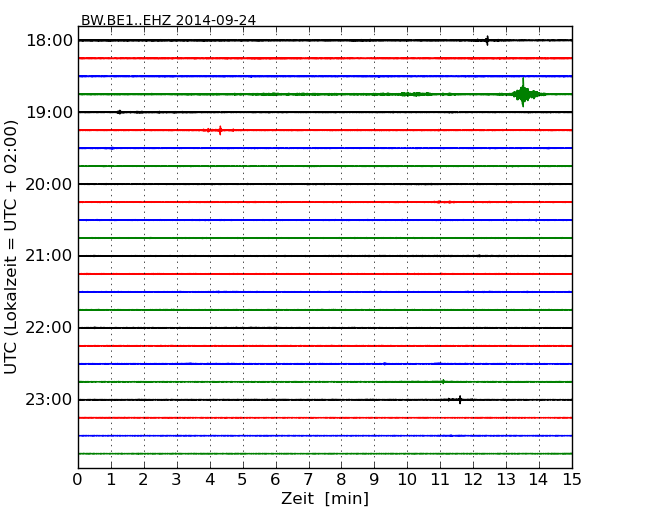Click the small green blip on the 22:45 trace

tap(443, 381)
